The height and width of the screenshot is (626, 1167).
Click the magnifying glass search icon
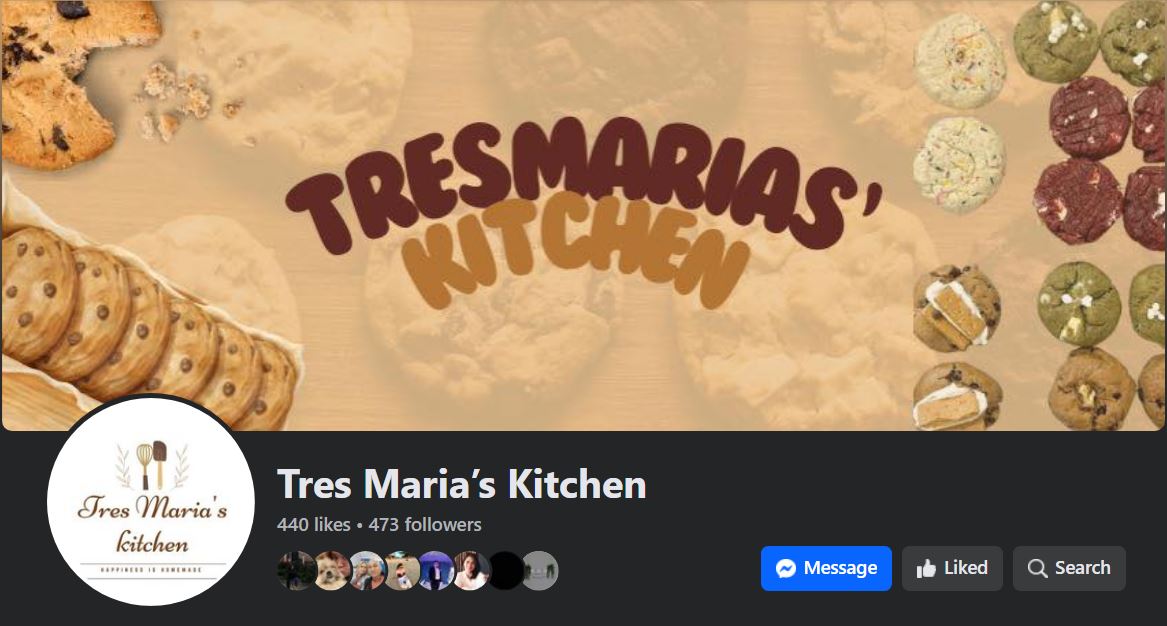point(1037,569)
